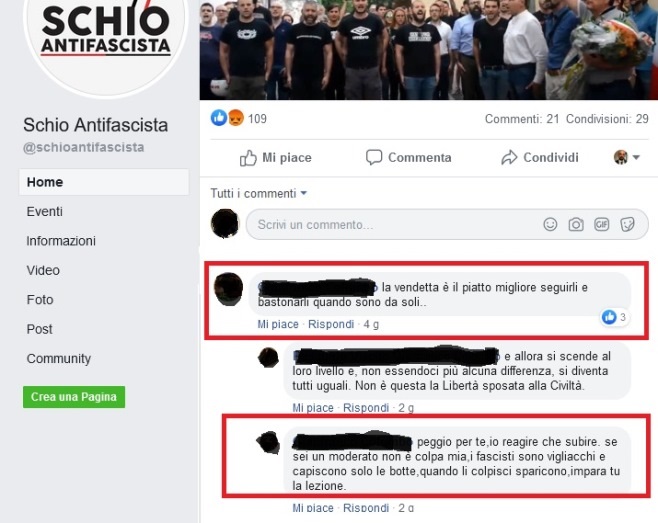This screenshot has width=658, height=523.
Task: Open the Community page section
Action: [59, 358]
